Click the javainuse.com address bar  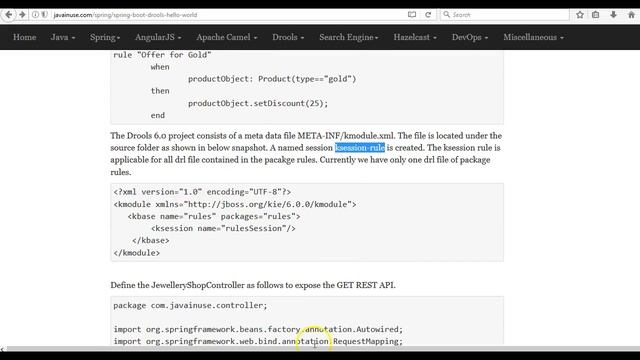pos(229,15)
